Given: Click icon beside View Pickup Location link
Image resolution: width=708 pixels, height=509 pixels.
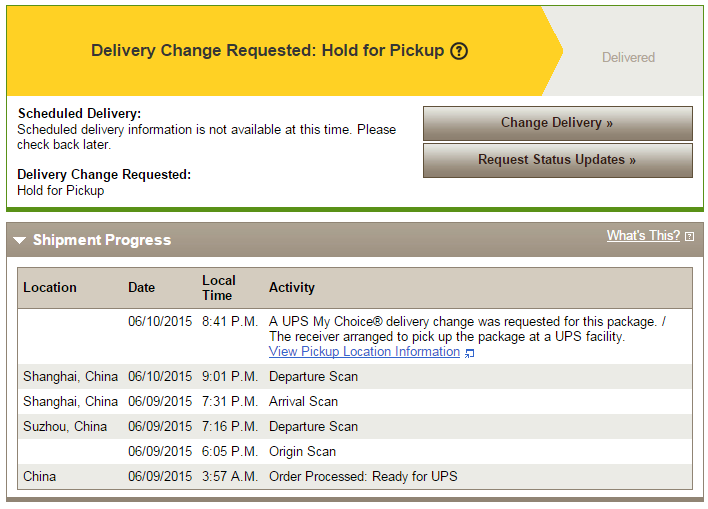Looking at the screenshot, I should point(470,353).
